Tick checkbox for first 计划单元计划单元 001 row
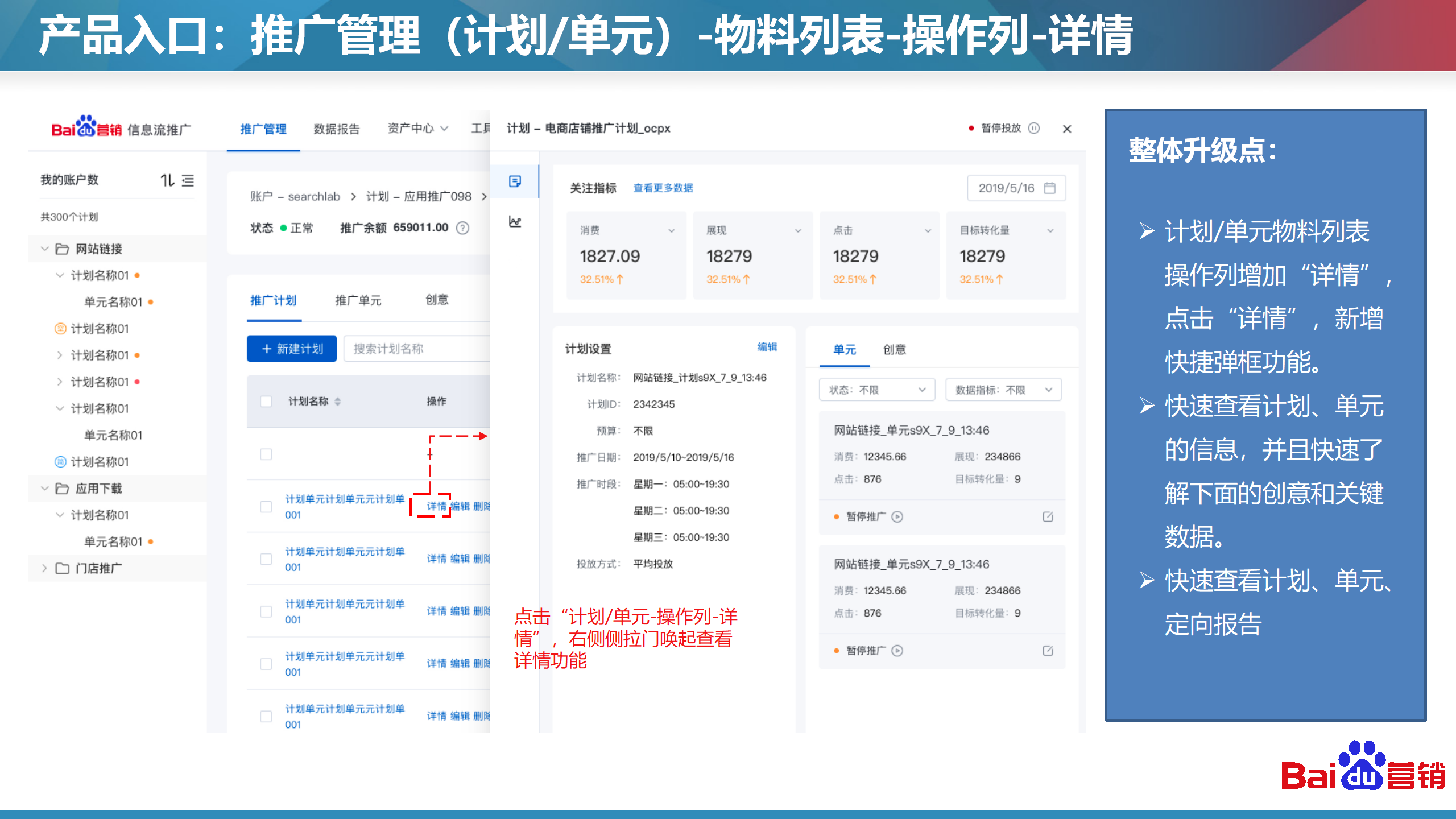The height and width of the screenshot is (819, 1456). click(266, 507)
